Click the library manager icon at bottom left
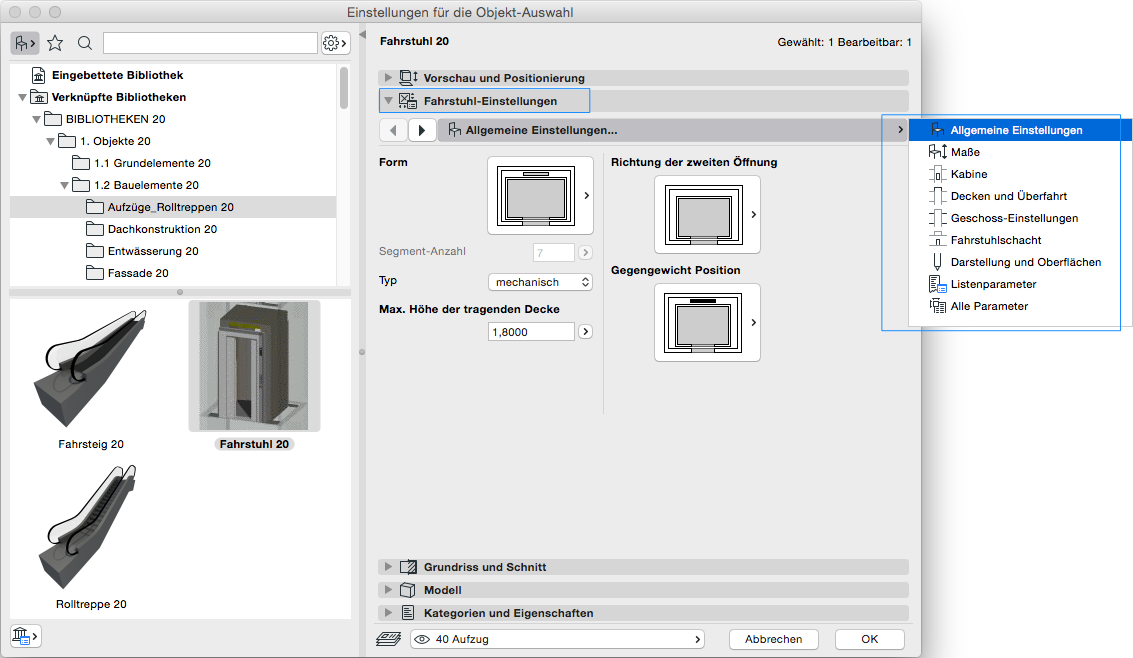 pyautogui.click(x=24, y=635)
